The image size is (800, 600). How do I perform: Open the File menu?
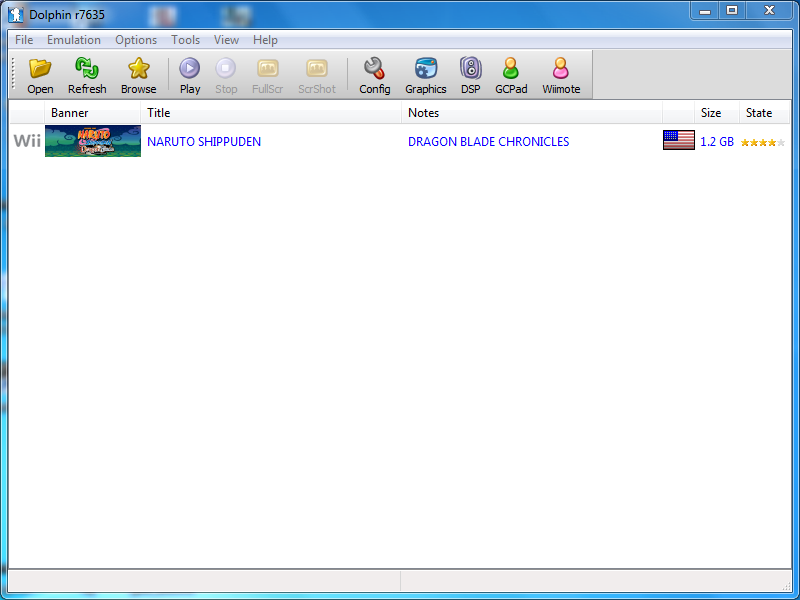[x=24, y=40]
